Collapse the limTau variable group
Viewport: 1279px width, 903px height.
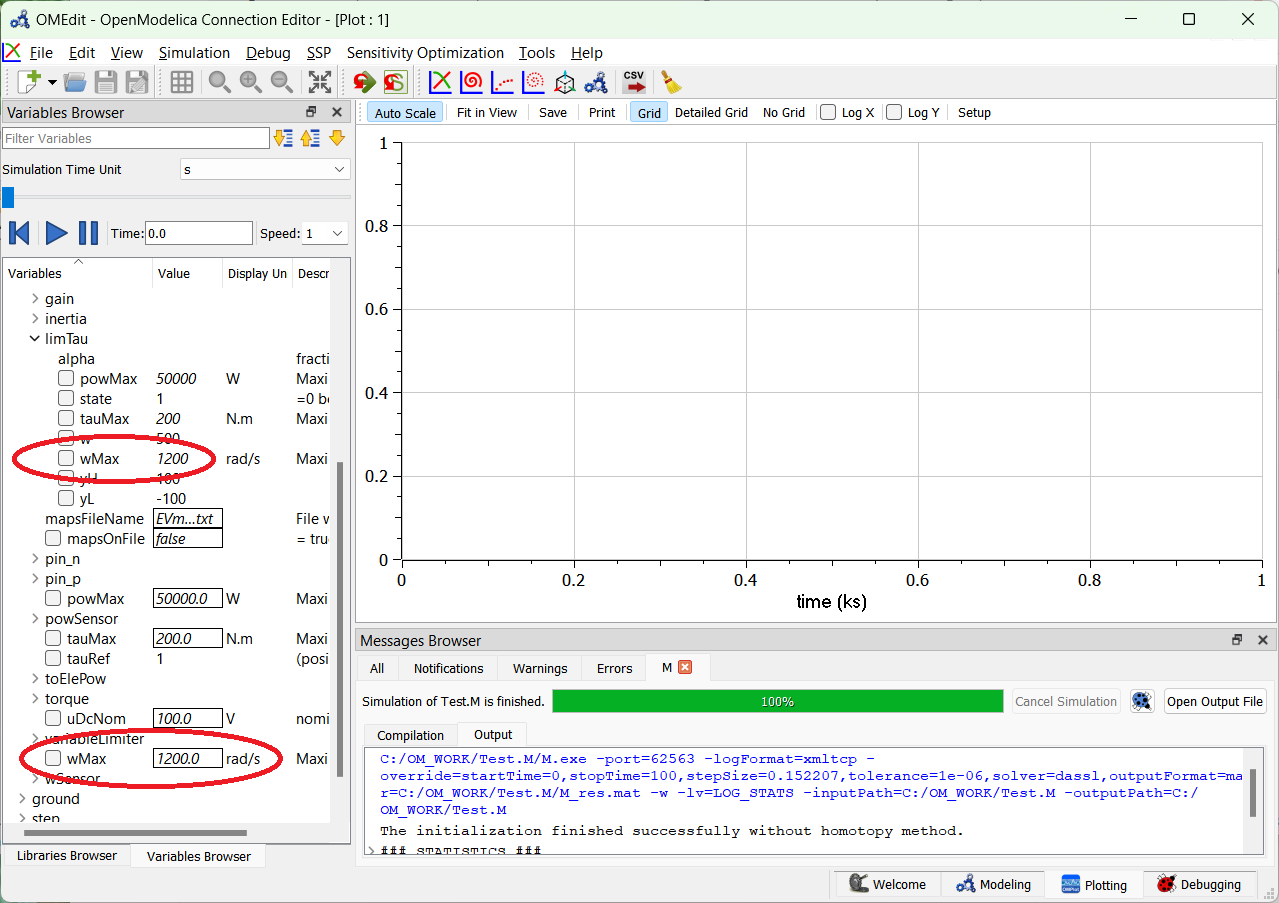pyautogui.click(x=34, y=338)
